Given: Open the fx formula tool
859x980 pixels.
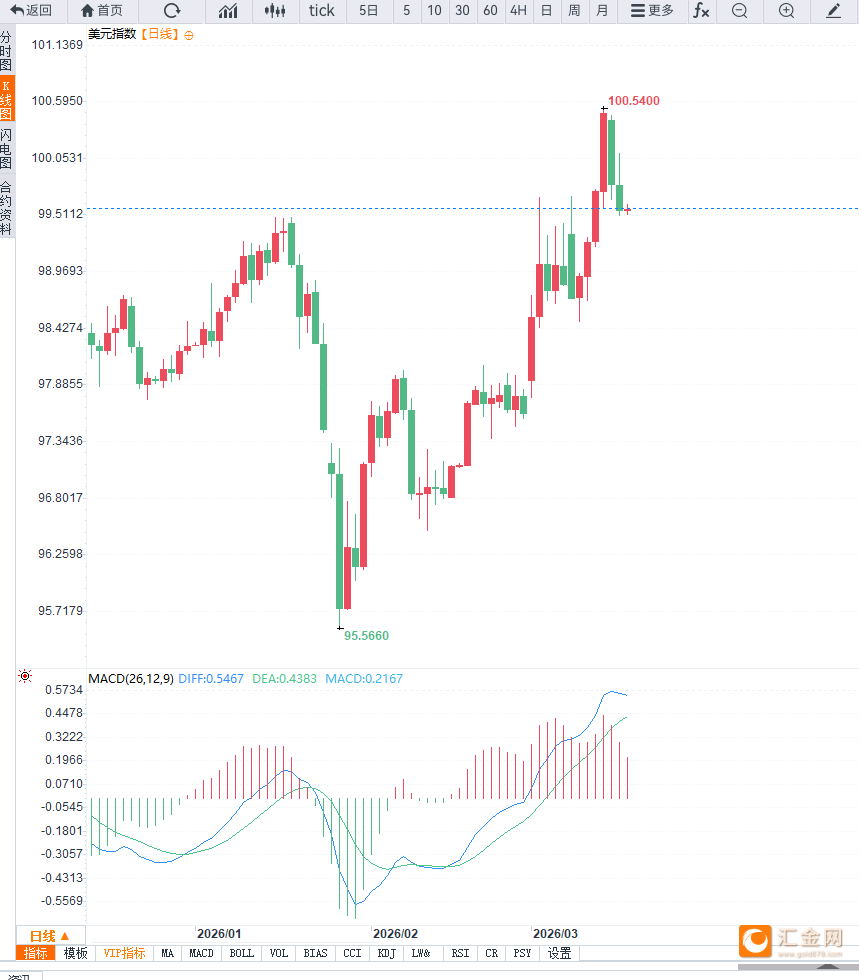Looking at the screenshot, I should [701, 11].
